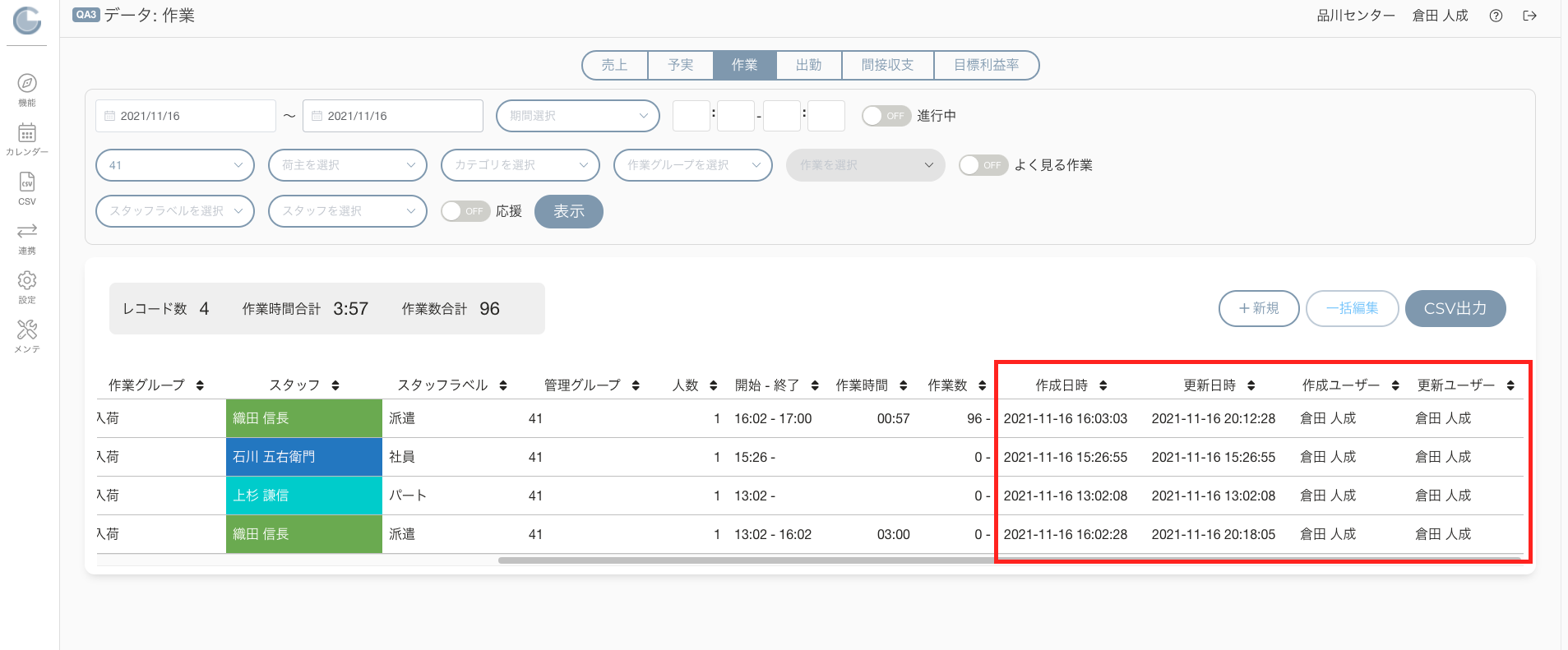The image size is (1568, 650).
Task: Open the 連携 arrows icon
Action: [x=27, y=231]
